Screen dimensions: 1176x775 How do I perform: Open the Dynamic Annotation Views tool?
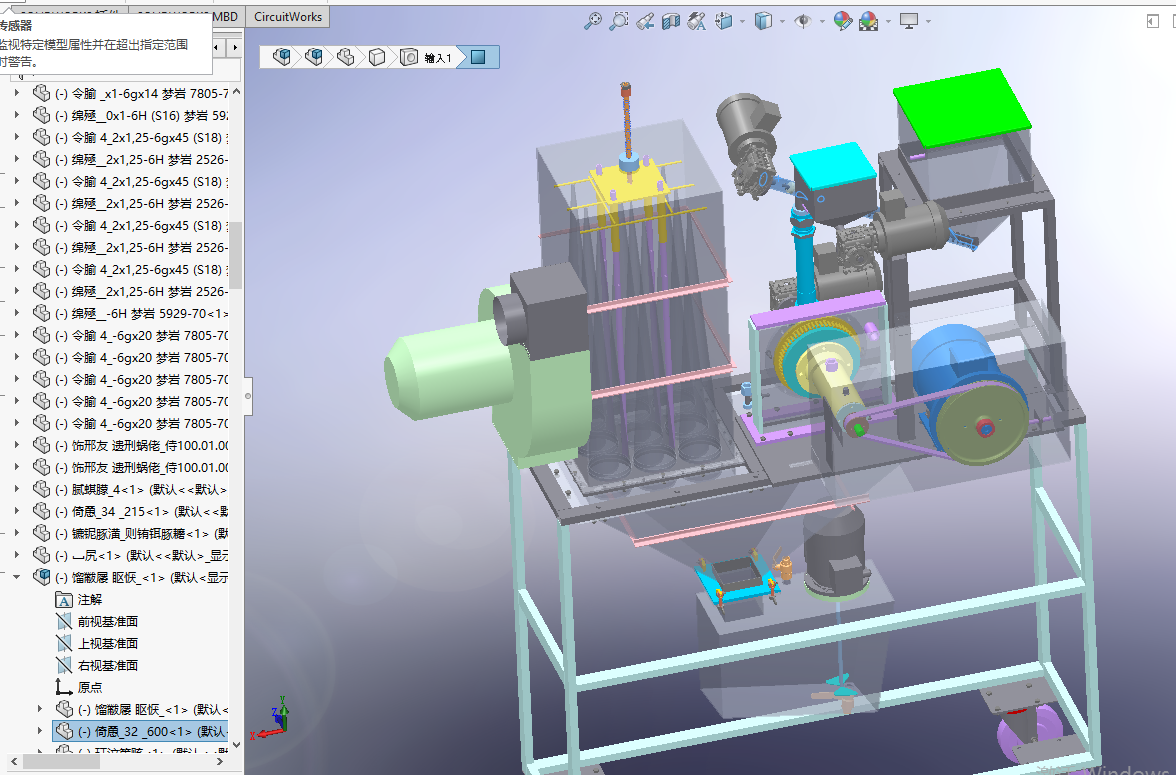coord(697,21)
